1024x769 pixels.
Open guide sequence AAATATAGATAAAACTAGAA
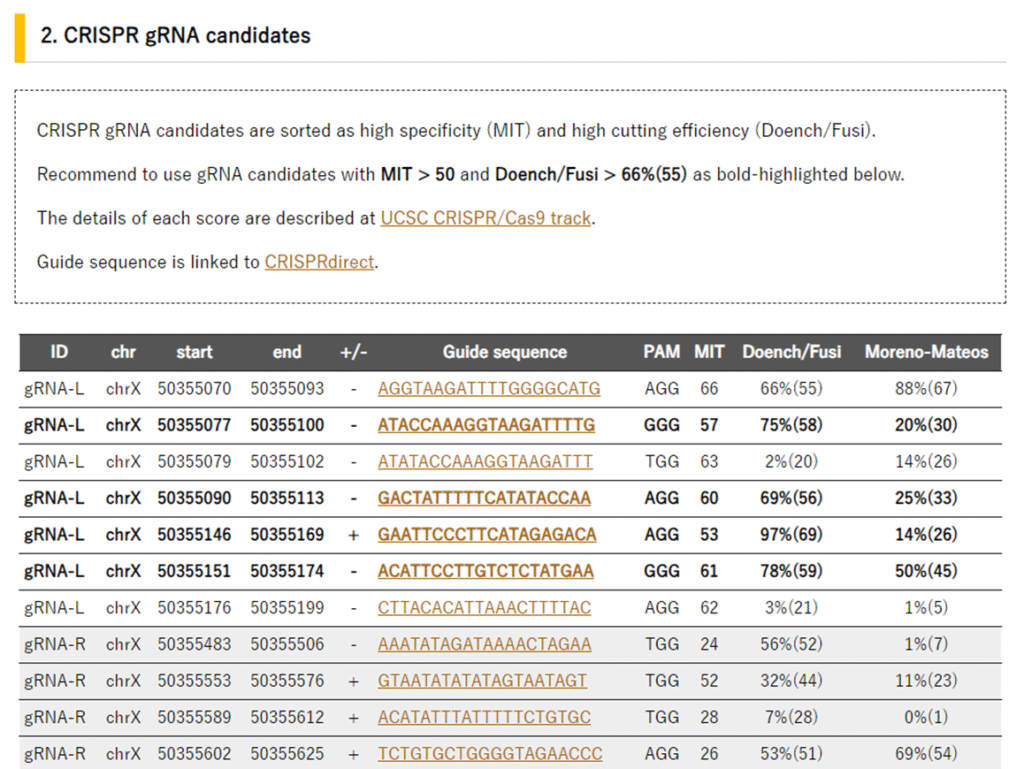[x=484, y=644]
